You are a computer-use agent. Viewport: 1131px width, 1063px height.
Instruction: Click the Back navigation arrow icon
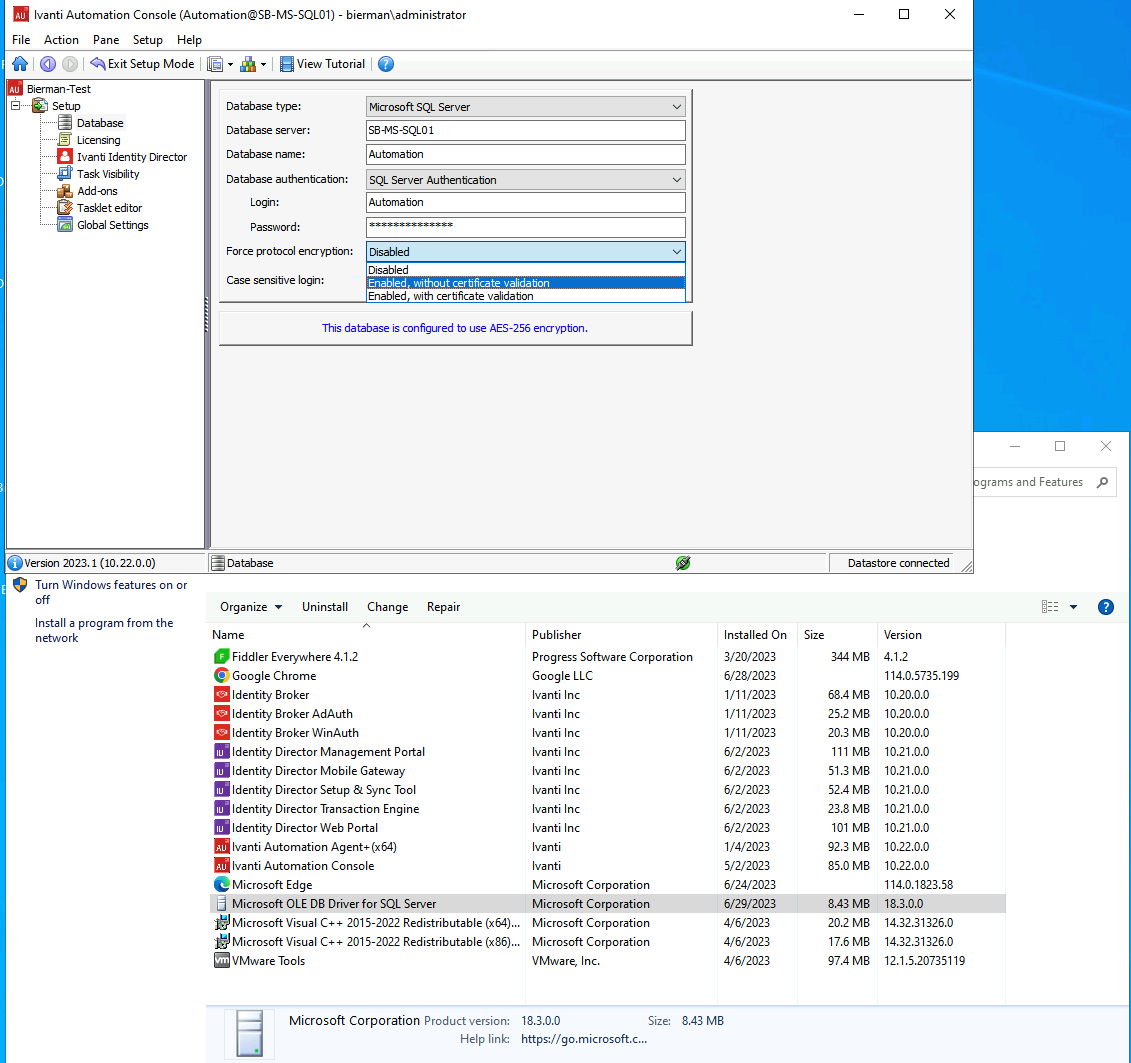tap(48, 64)
